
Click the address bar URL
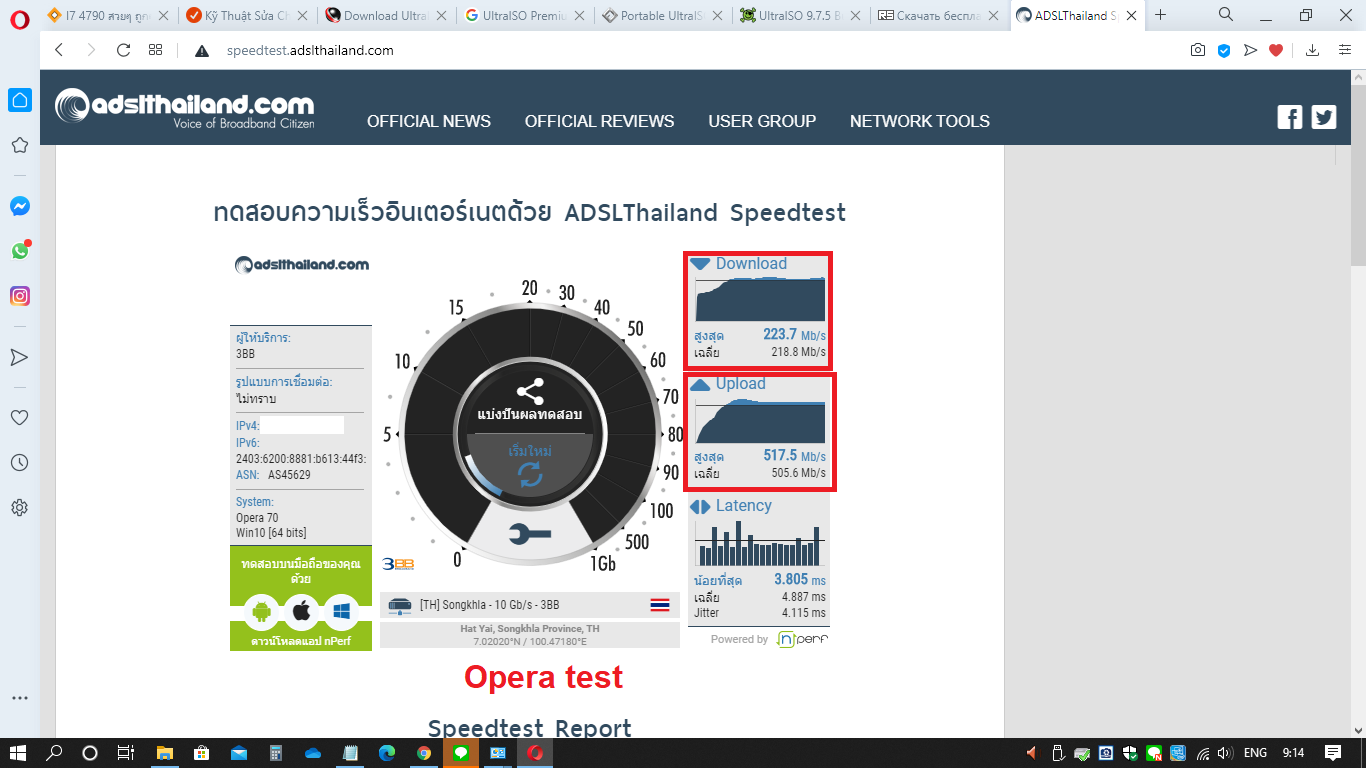pyautogui.click(x=309, y=51)
